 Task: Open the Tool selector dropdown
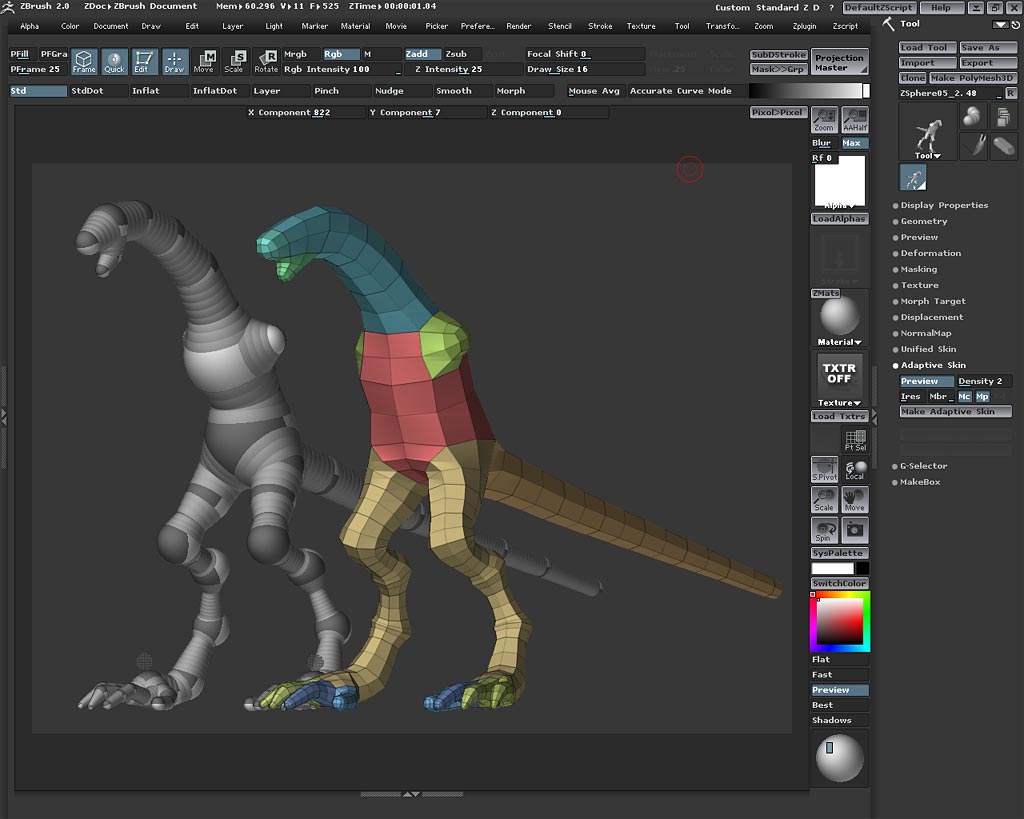pos(928,132)
